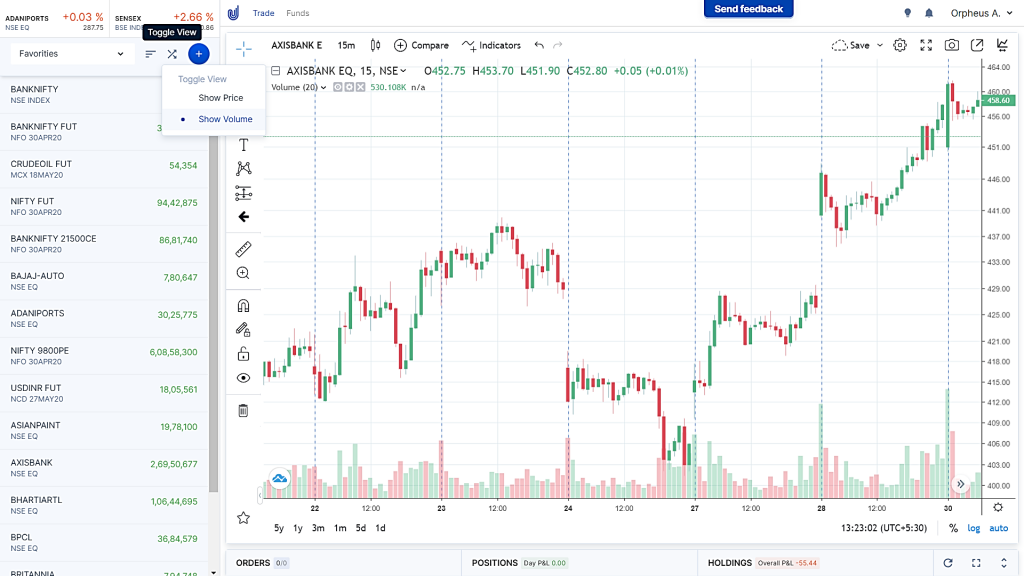Toggle log scale on price axis

[x=974, y=528]
